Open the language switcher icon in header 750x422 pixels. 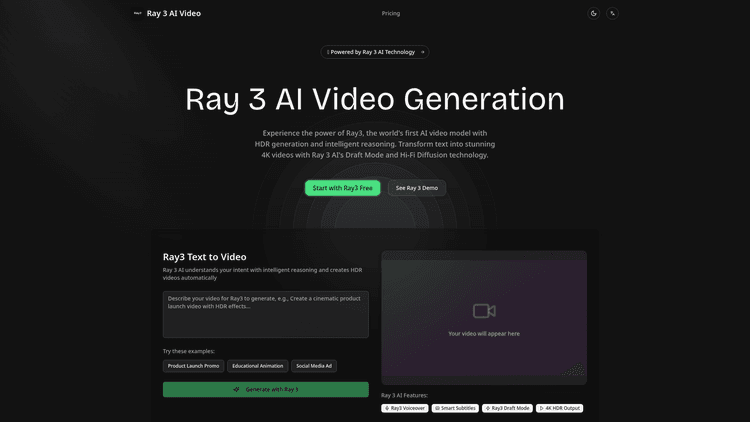click(613, 13)
